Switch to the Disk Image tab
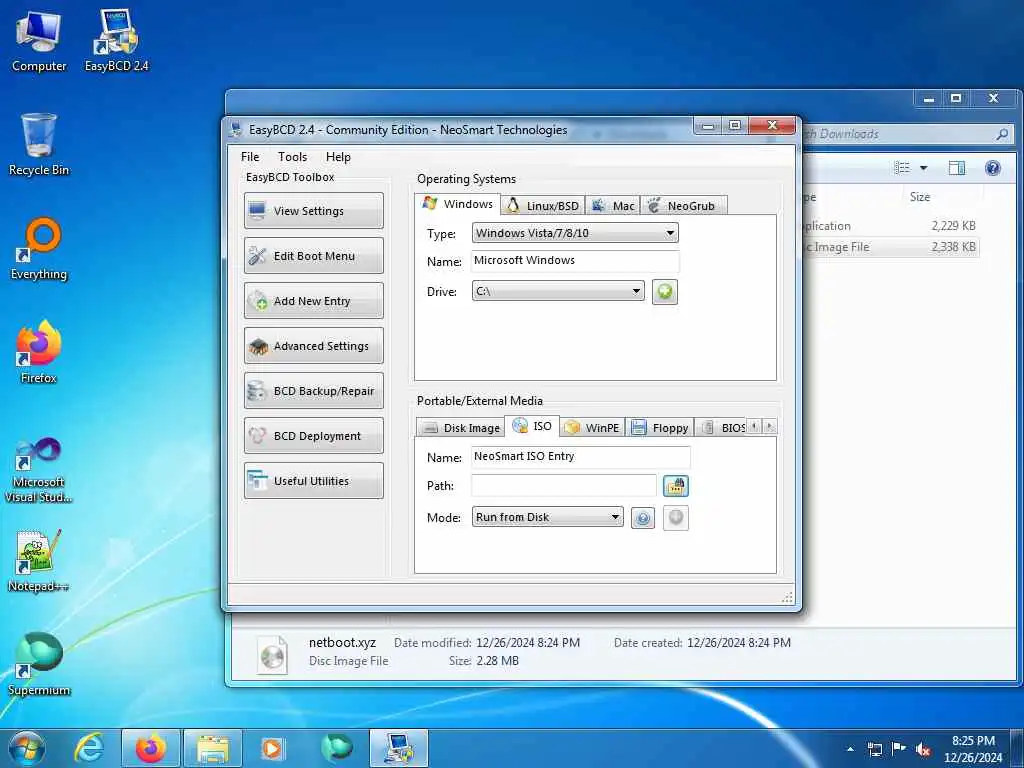 460,428
